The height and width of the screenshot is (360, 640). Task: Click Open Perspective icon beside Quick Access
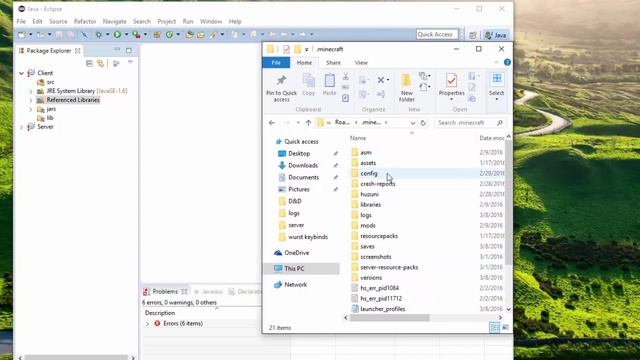pos(473,35)
